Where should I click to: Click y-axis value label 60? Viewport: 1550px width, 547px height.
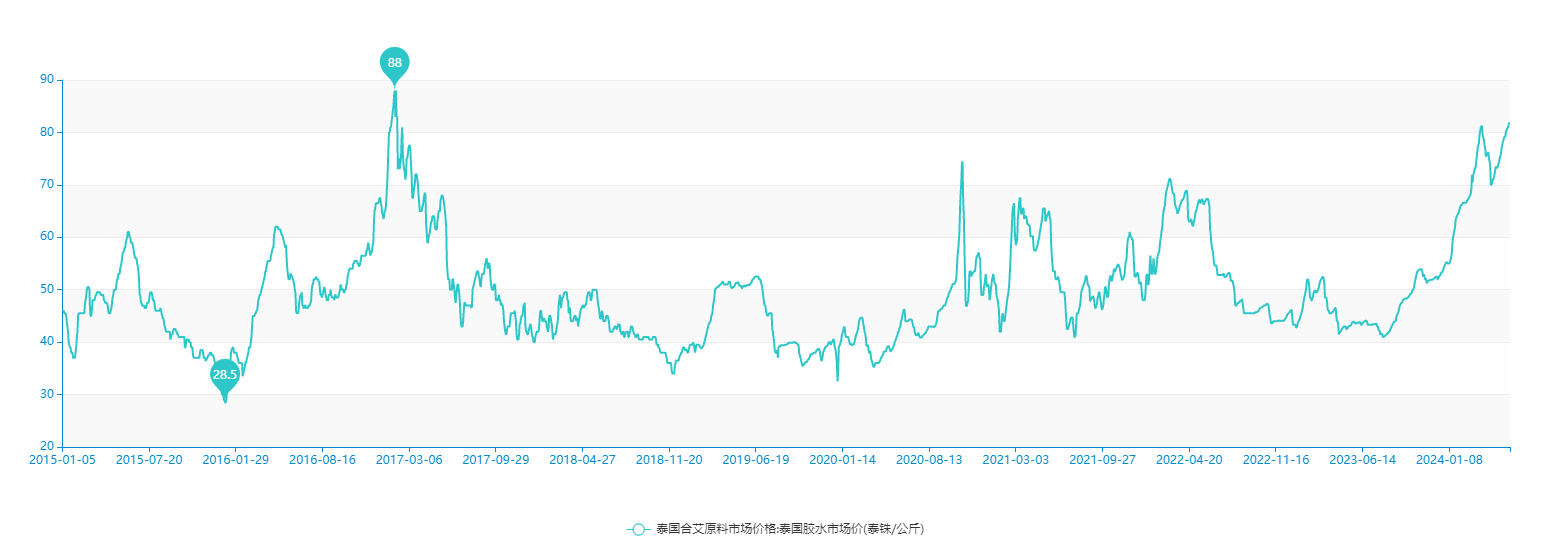(47, 237)
